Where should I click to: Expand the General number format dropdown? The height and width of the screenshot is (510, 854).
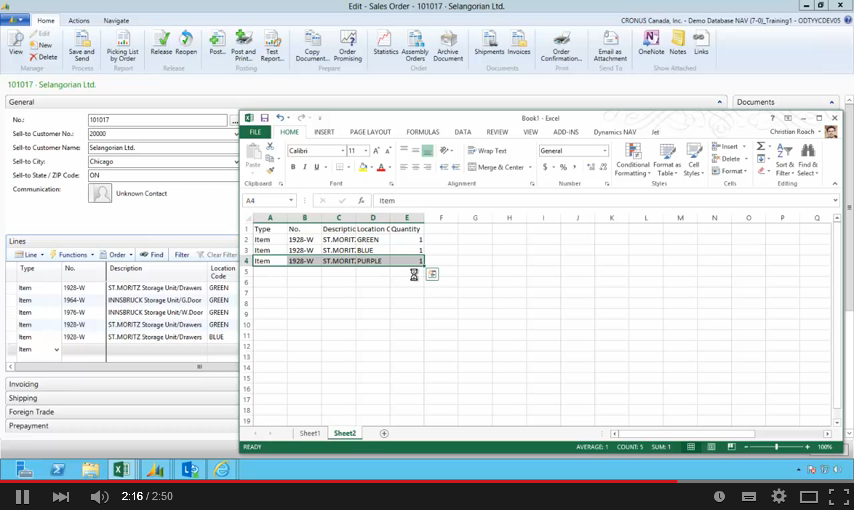pyautogui.click(x=604, y=151)
